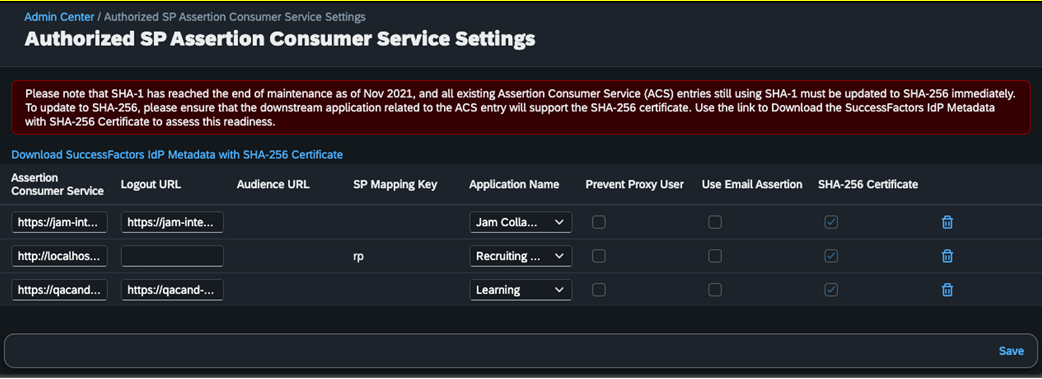Delete the Jam Collaboration row via trash icon
Image resolution: width=1042 pixels, height=379 pixels.
(x=948, y=223)
